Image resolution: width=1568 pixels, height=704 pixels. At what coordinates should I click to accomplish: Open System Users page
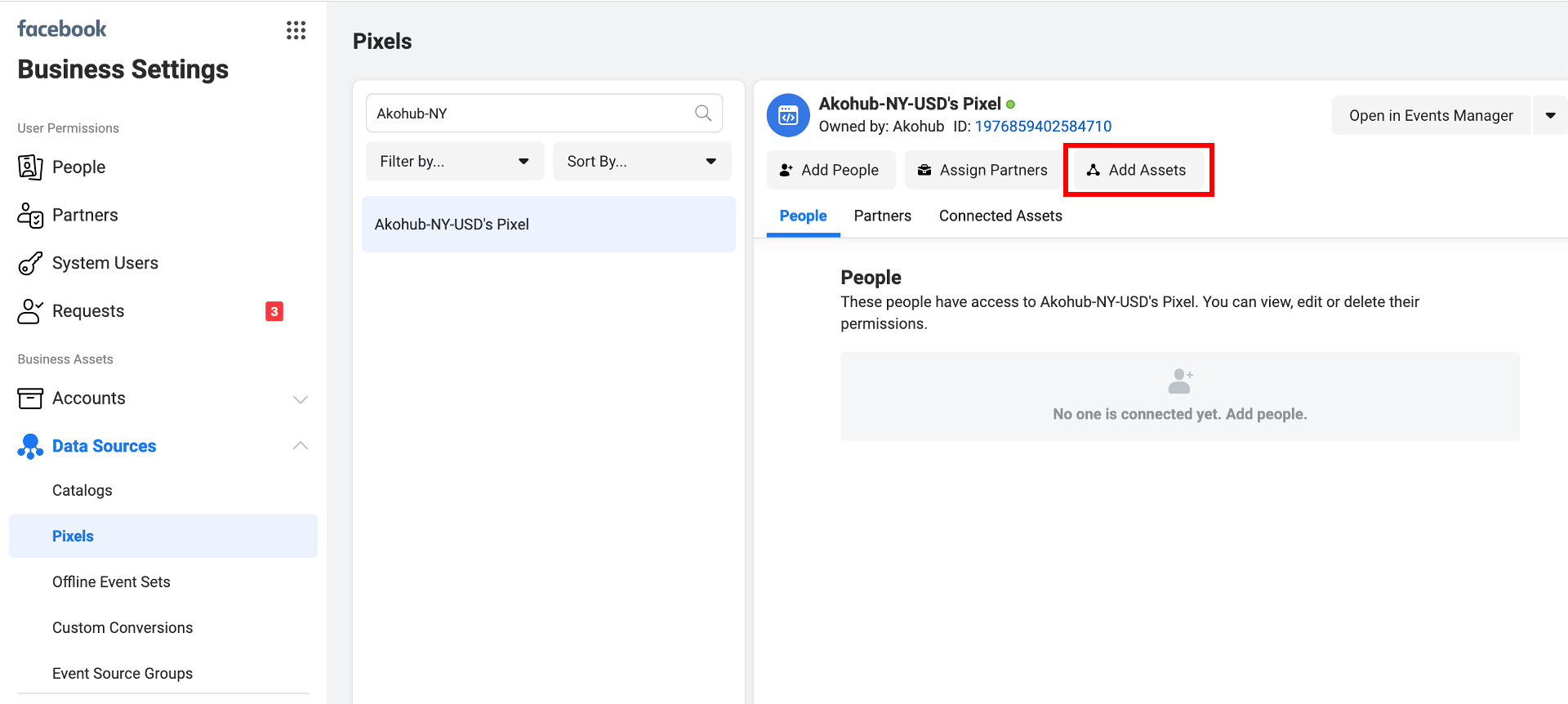click(105, 263)
